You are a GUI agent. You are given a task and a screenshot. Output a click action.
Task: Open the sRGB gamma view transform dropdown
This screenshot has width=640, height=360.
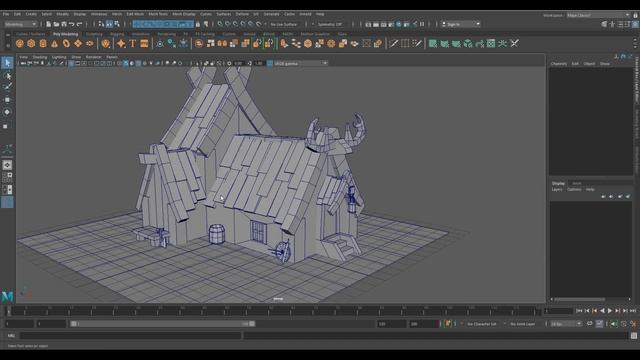click(x=301, y=63)
